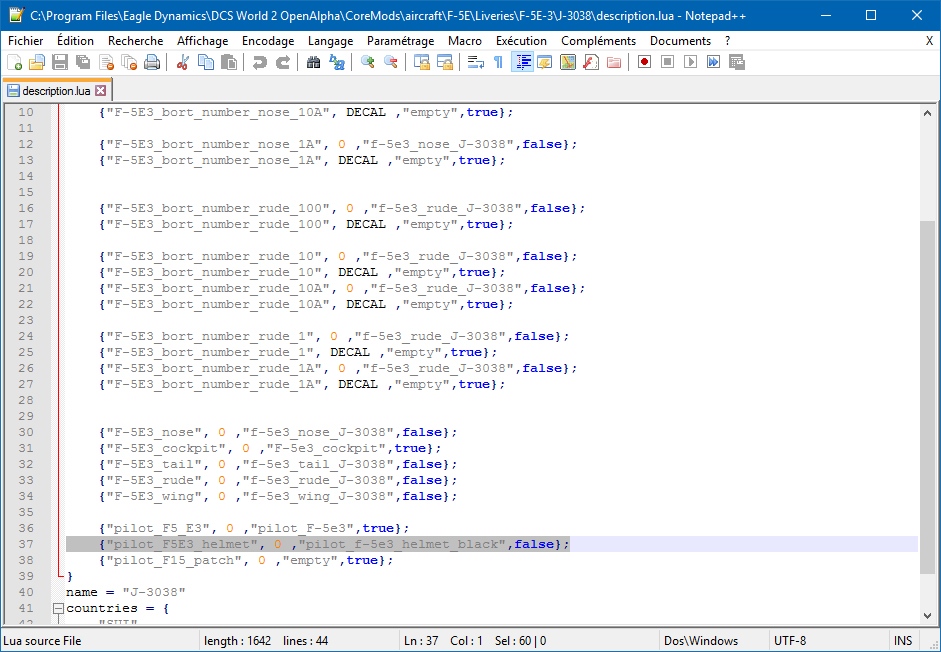Viewport: 941px width, 652px height.
Task: Click the name = "J-3038" line
Action: (x=125, y=592)
